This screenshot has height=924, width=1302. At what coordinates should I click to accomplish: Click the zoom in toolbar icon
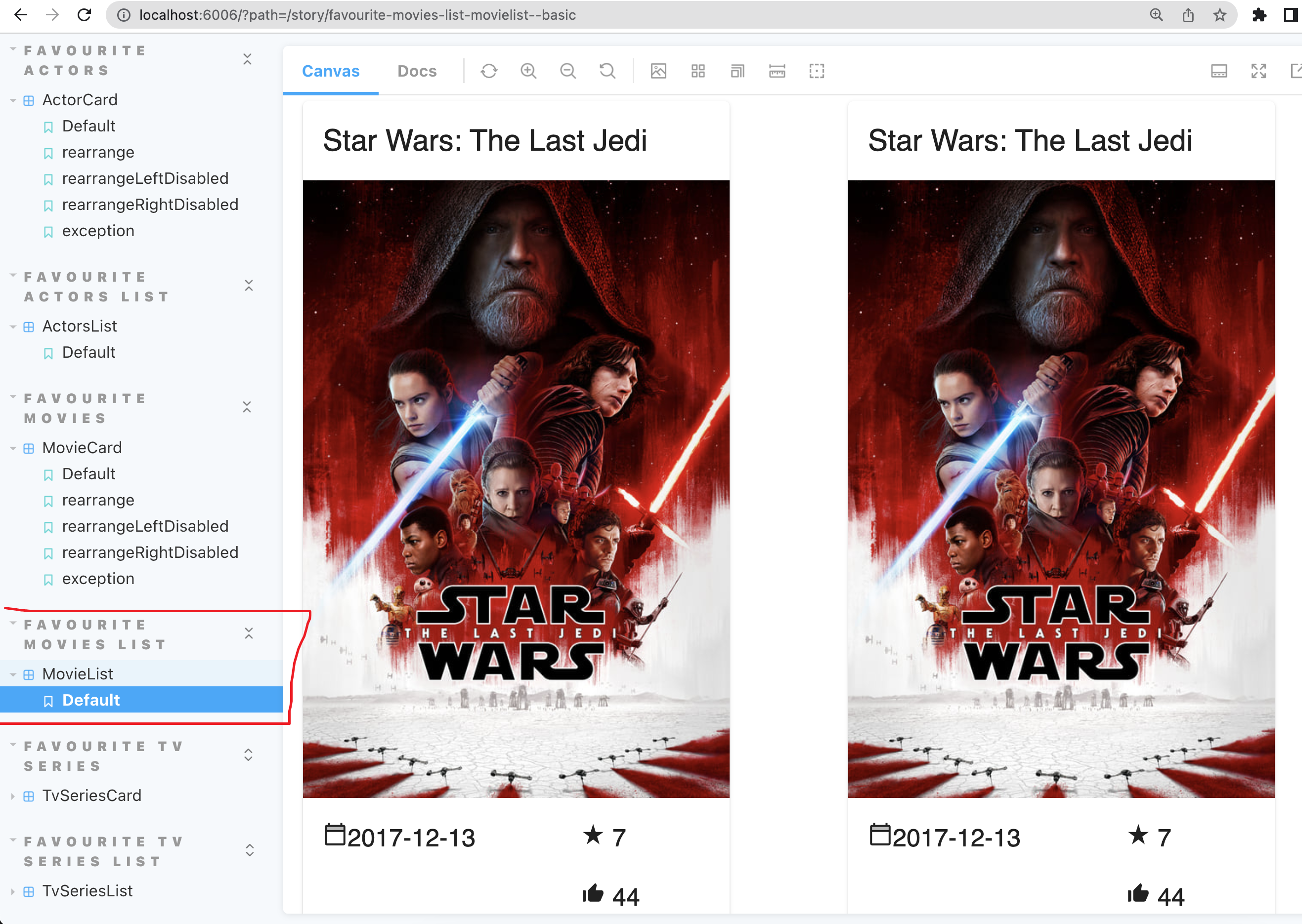coord(528,71)
